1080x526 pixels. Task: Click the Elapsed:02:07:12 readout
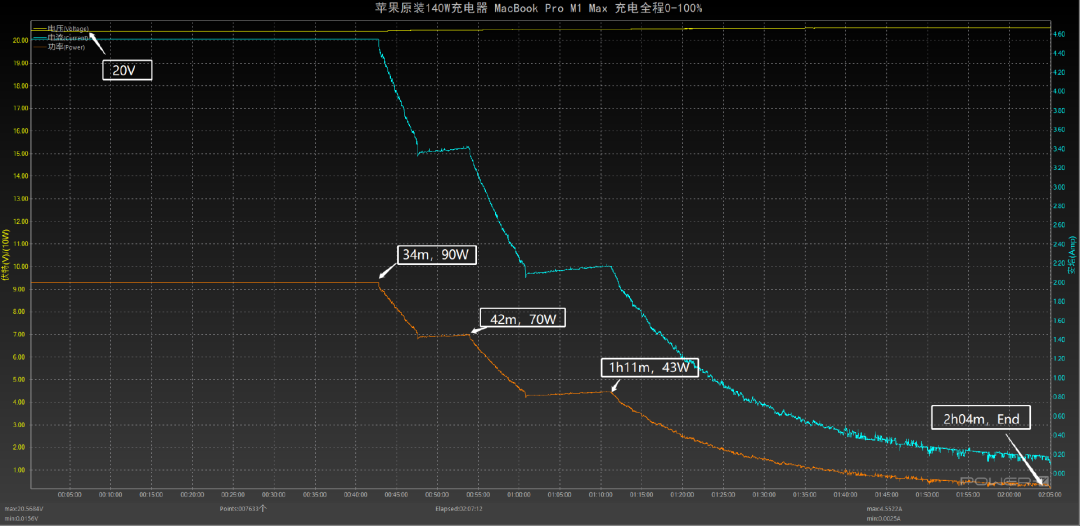click(458, 509)
